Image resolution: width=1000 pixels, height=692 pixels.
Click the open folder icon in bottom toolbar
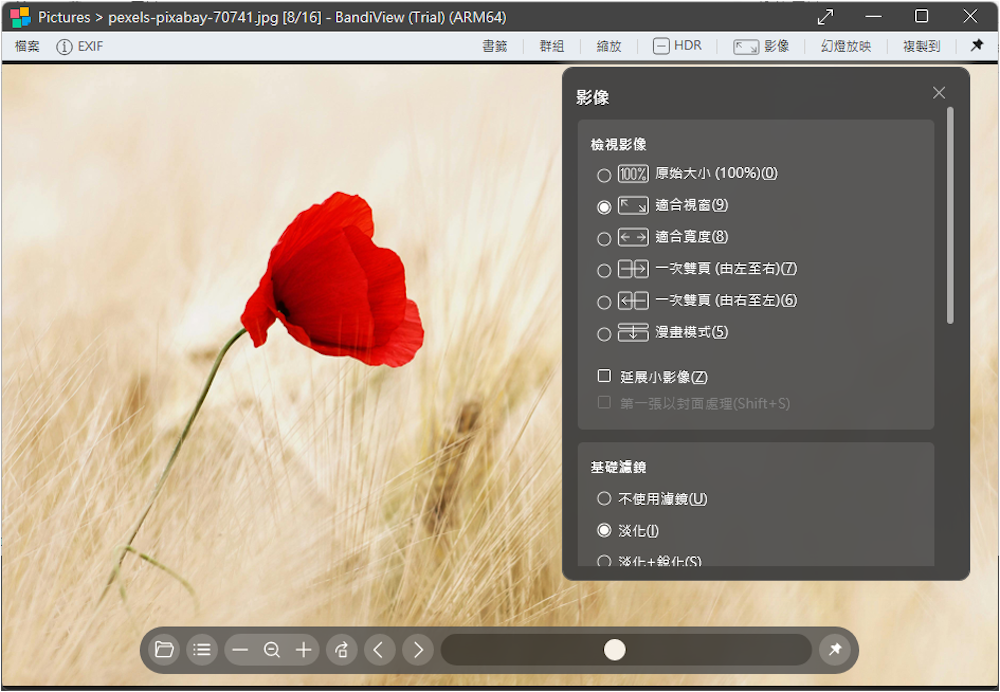tap(164, 650)
